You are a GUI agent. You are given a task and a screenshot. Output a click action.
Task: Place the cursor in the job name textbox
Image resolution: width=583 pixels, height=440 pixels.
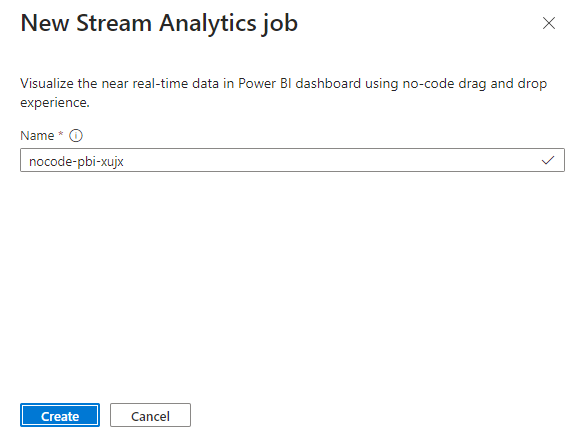pyautogui.click(x=292, y=160)
